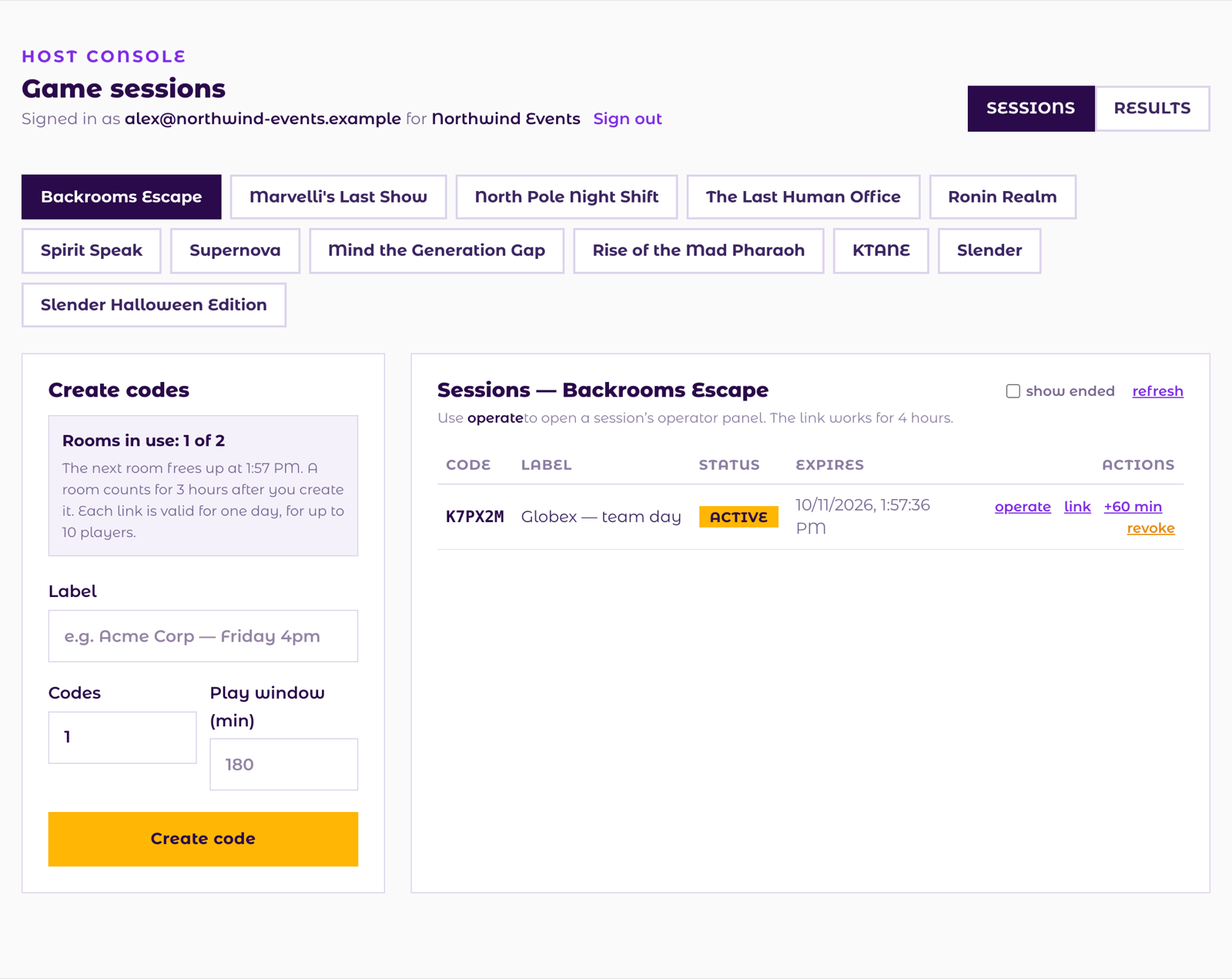The image size is (1232, 979).
Task: Open Rise of the Mad Pharaoh
Action: (x=698, y=251)
